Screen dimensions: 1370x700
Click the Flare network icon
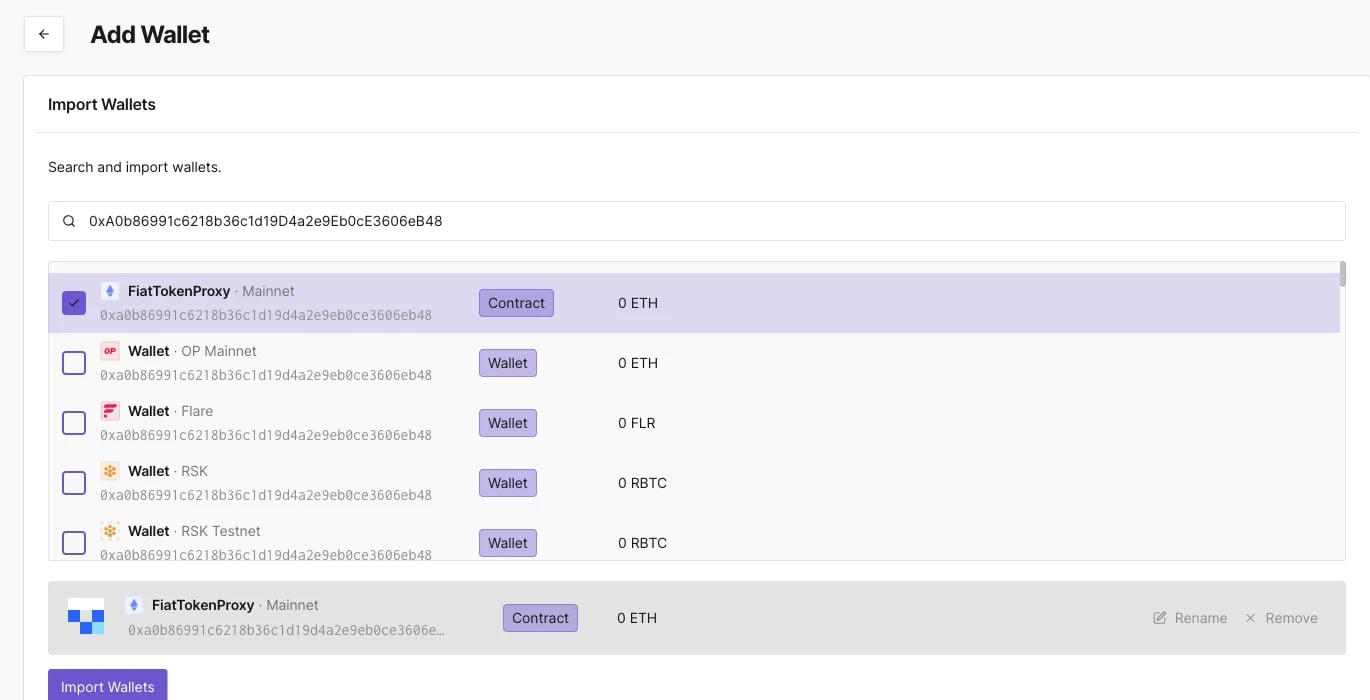110,411
